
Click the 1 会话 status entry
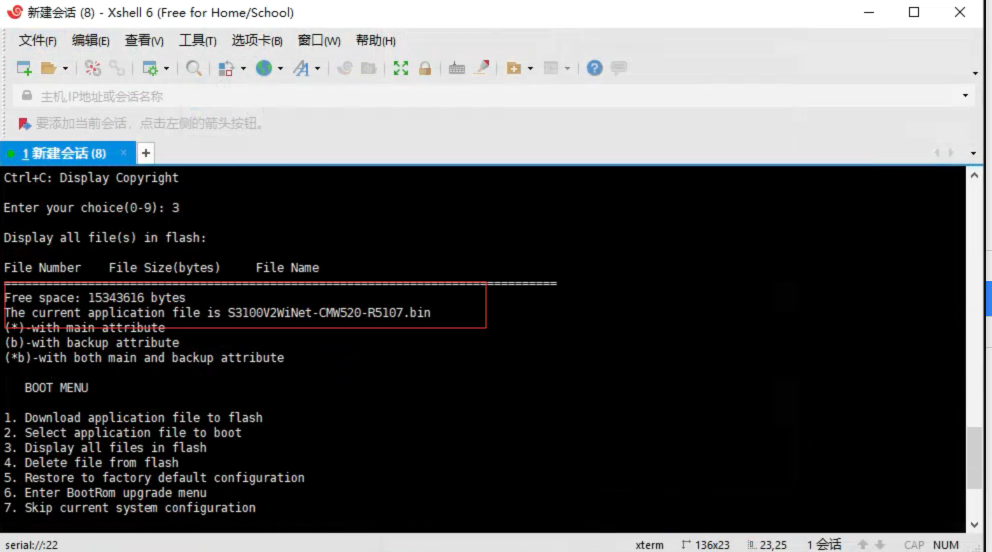click(x=824, y=544)
